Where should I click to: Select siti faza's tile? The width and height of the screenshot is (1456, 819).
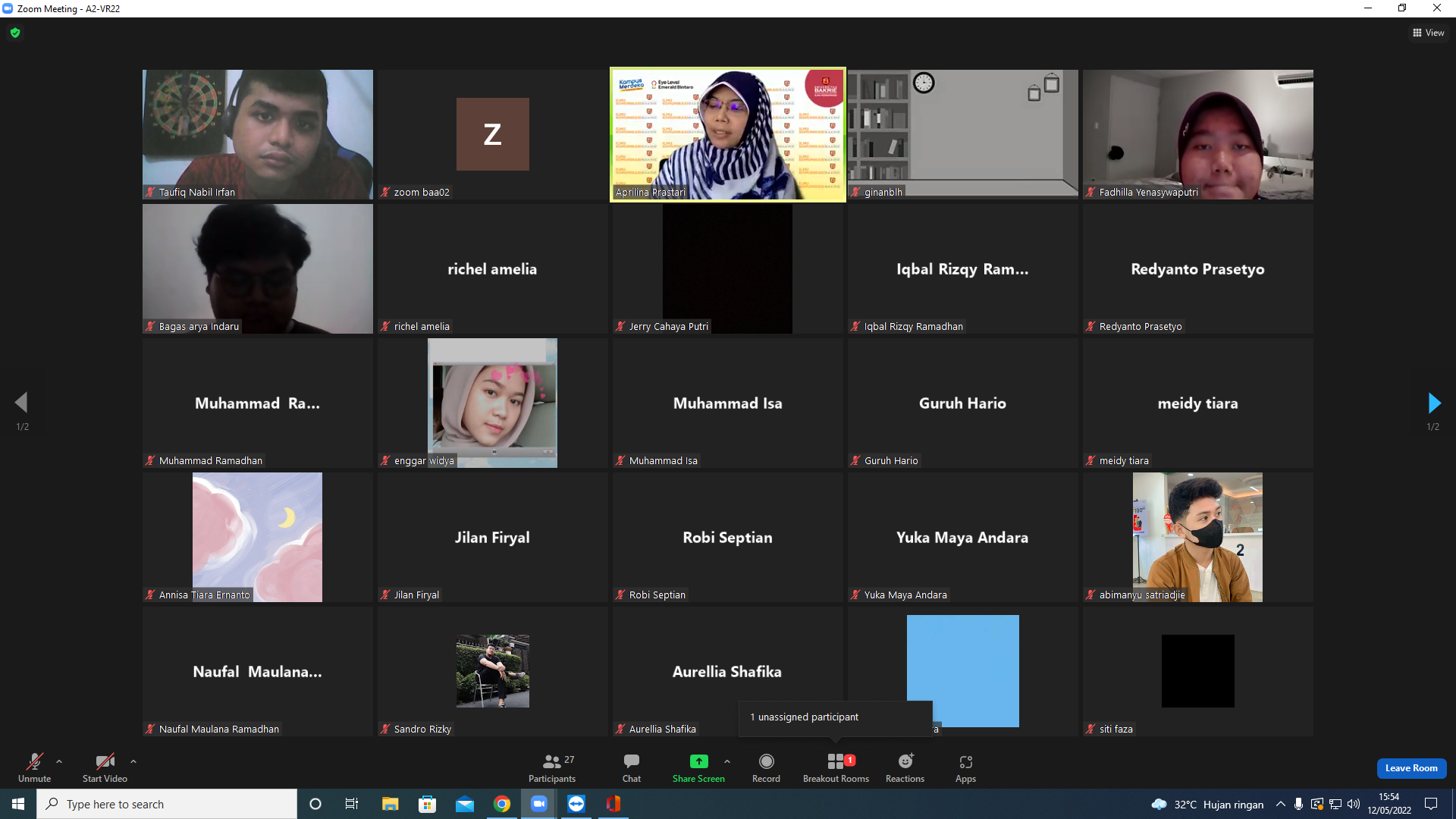(1198, 671)
